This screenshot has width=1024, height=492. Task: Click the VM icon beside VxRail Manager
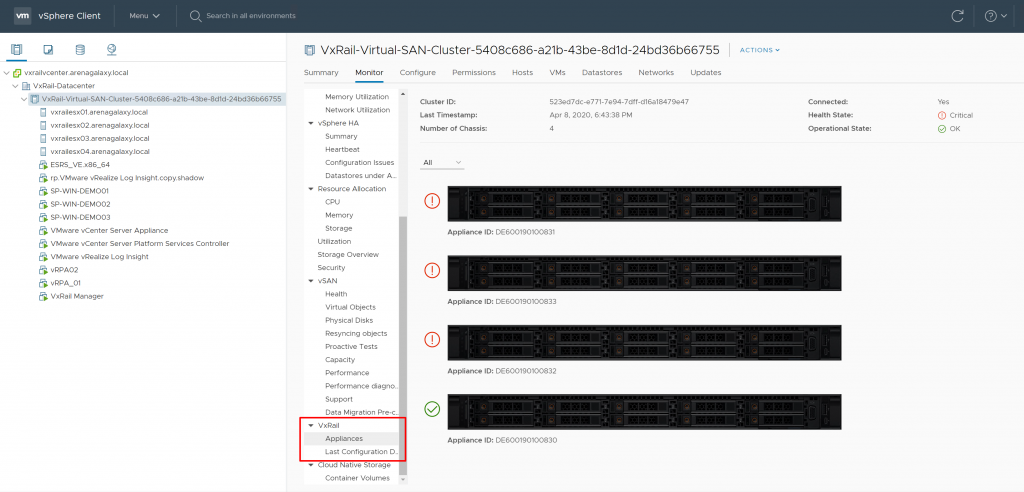point(43,296)
